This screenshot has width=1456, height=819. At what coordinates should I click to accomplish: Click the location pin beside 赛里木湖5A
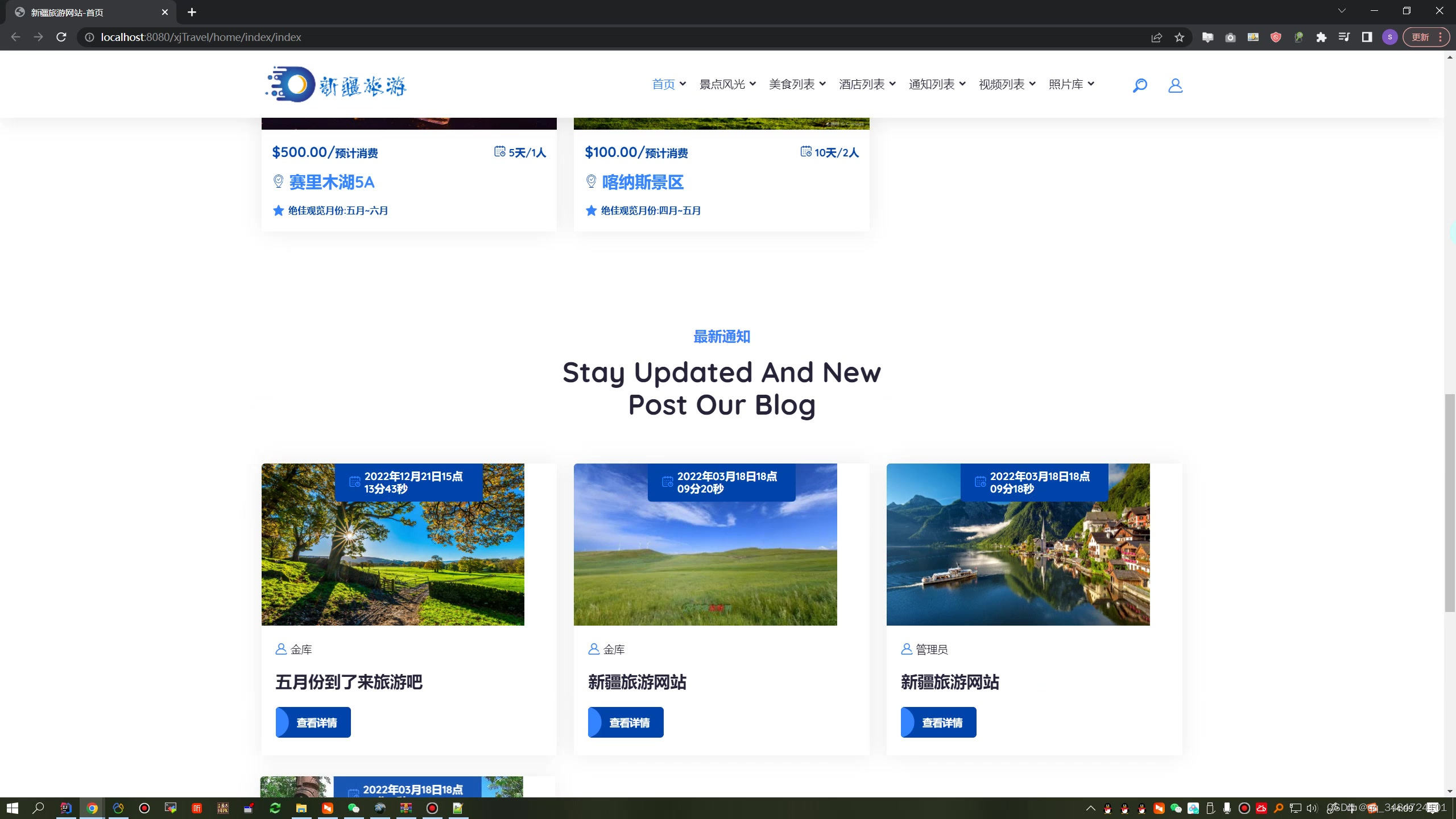278,182
